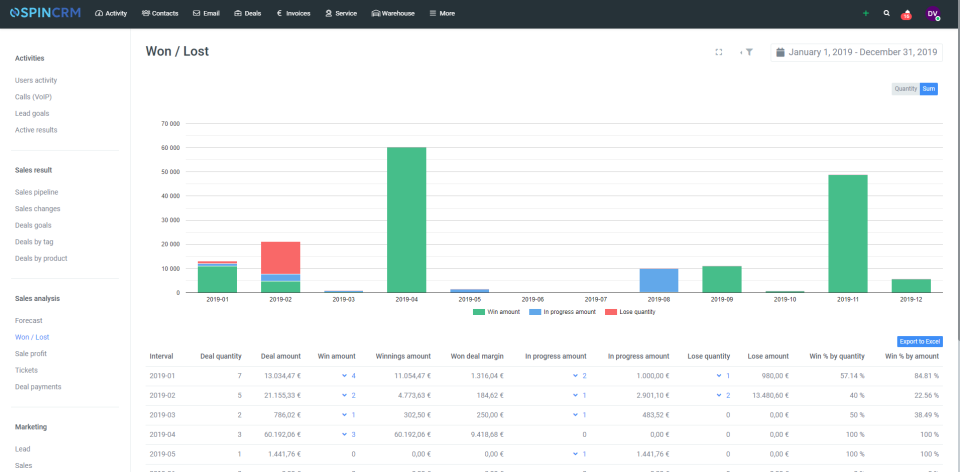Expand 2019-05 in progress chevron
The width and height of the screenshot is (960, 472).
576,454
